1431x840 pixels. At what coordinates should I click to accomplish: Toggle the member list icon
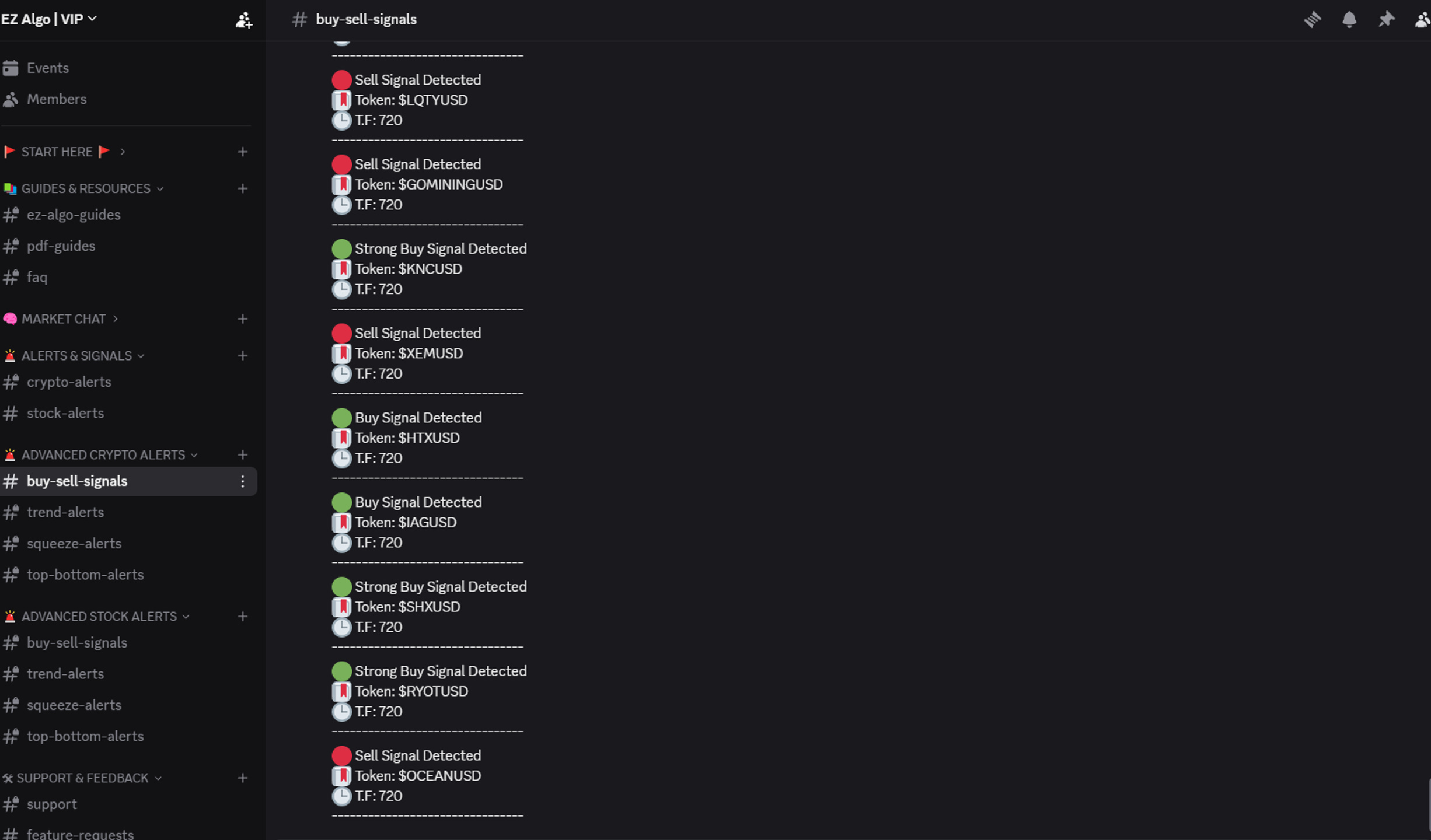(1423, 19)
